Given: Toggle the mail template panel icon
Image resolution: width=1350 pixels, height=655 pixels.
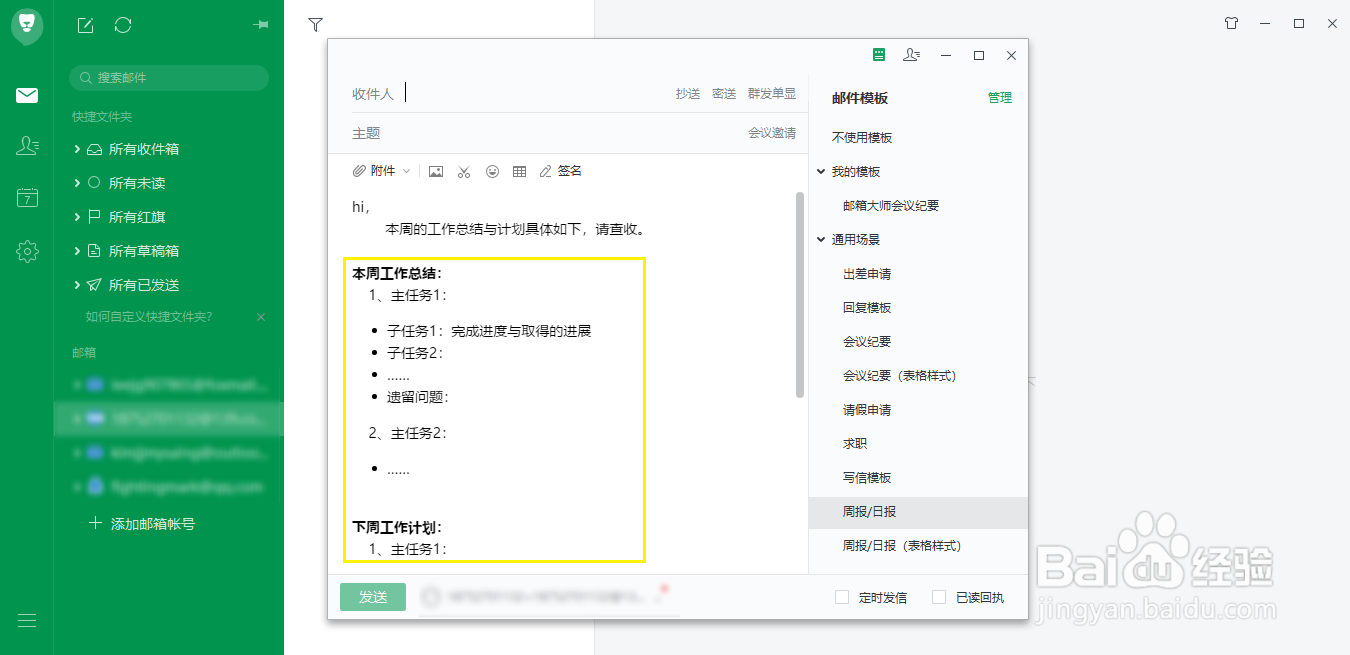Looking at the screenshot, I should [x=879, y=55].
